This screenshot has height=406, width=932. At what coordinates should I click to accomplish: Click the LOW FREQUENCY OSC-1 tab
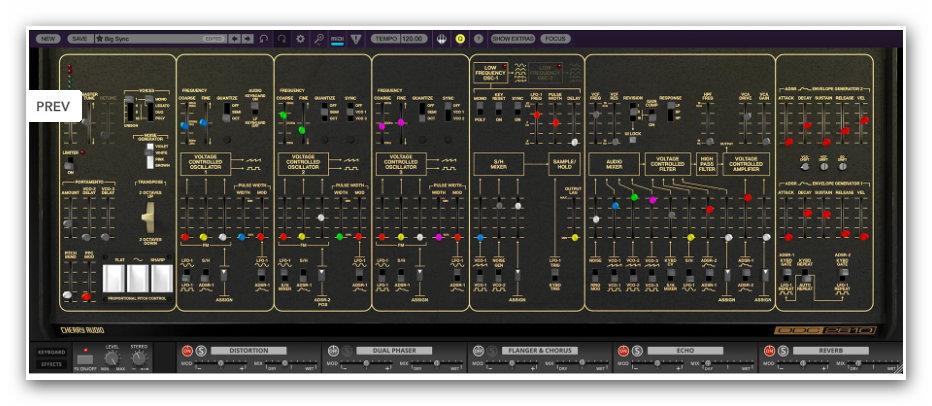coord(491,73)
